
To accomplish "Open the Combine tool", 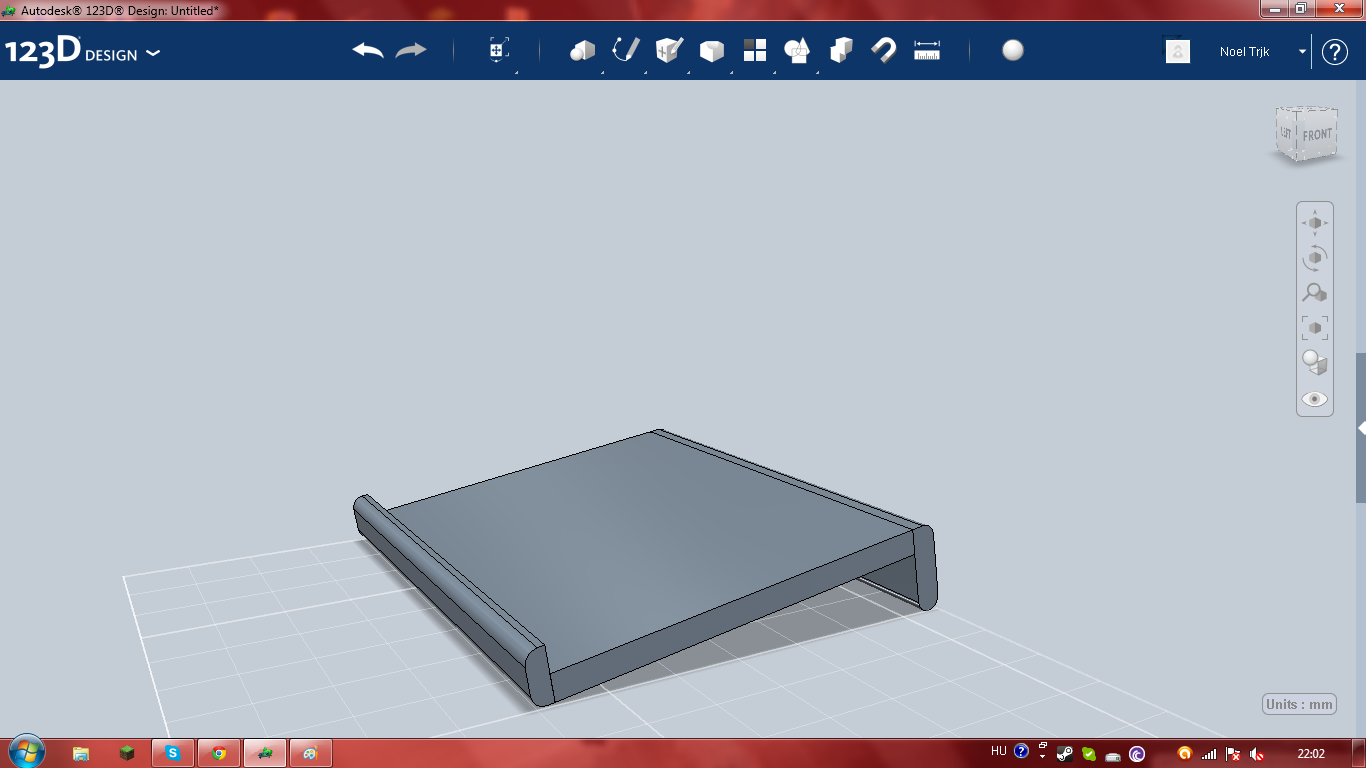I will [841, 50].
